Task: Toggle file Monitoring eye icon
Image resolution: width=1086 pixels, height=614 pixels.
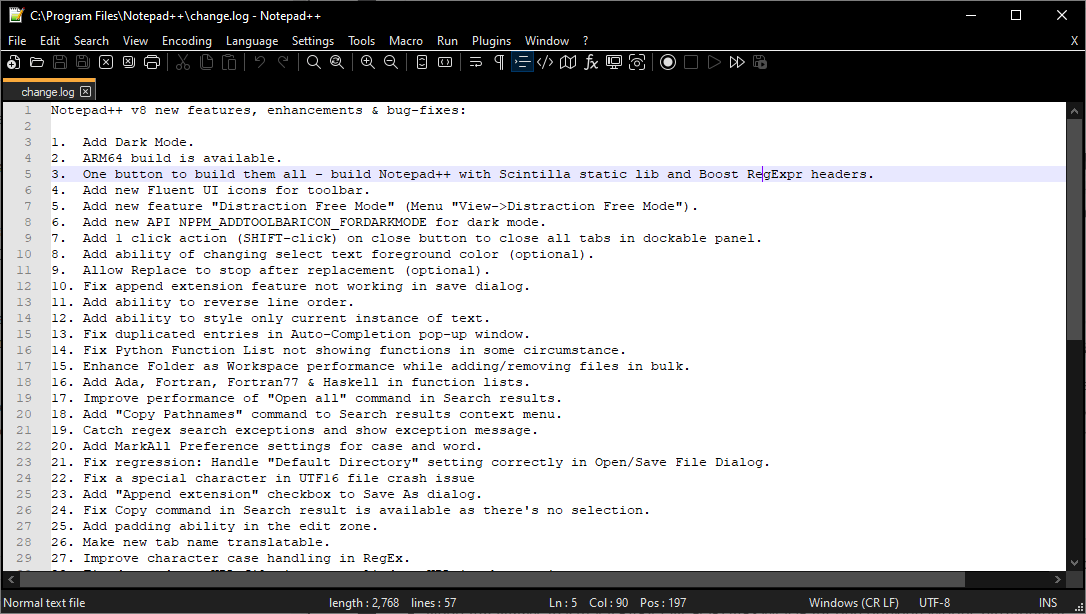Action: point(637,62)
